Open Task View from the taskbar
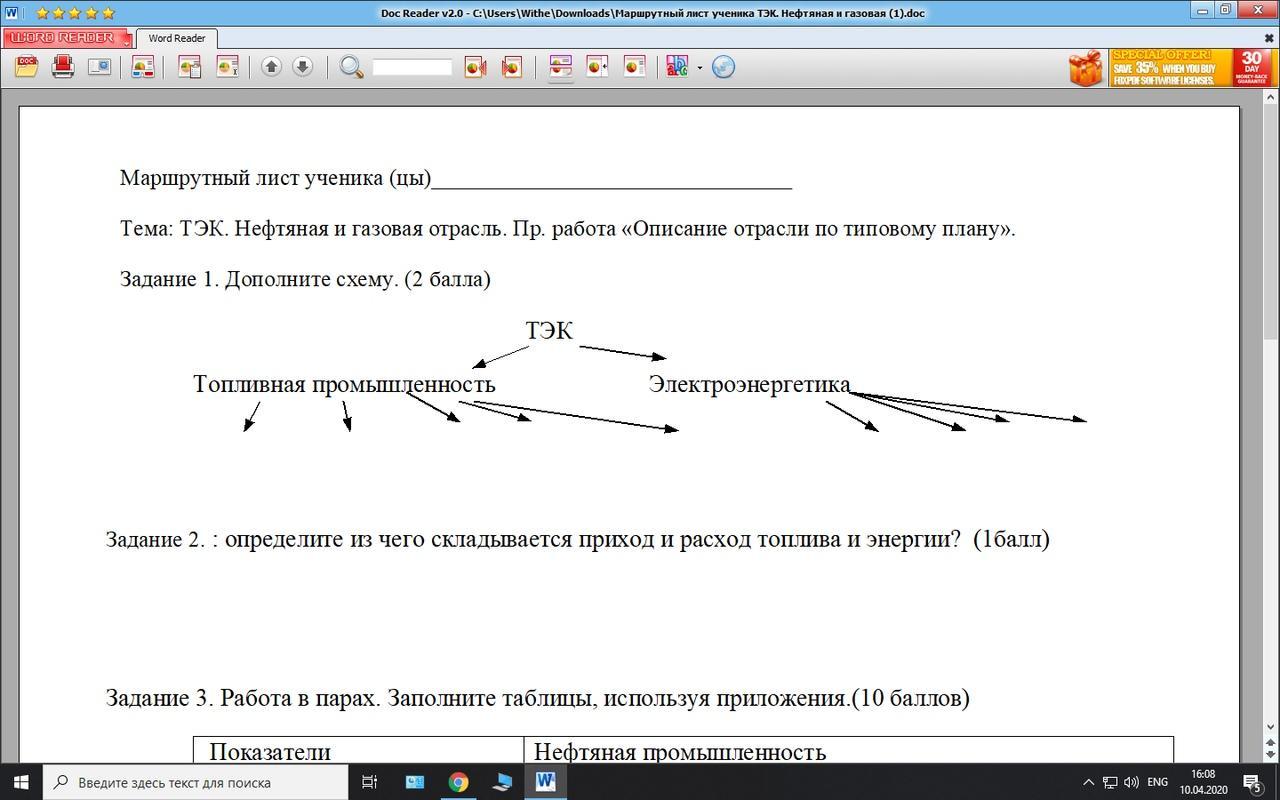Image resolution: width=1280 pixels, height=800 pixels. [x=369, y=782]
